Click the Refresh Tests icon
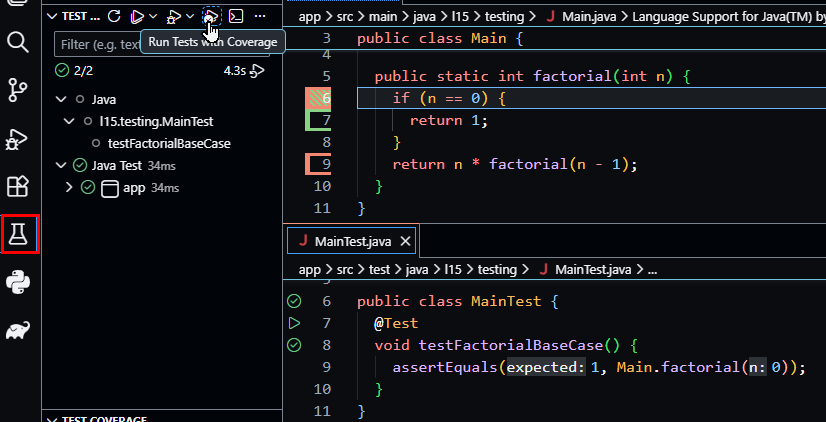This screenshot has height=422, width=826. 114,16
